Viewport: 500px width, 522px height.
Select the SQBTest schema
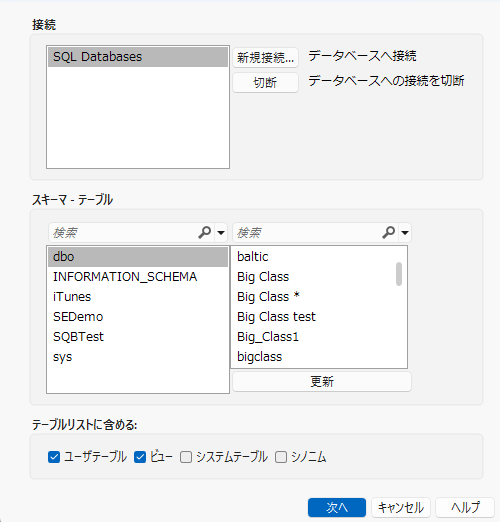[x=138, y=337]
